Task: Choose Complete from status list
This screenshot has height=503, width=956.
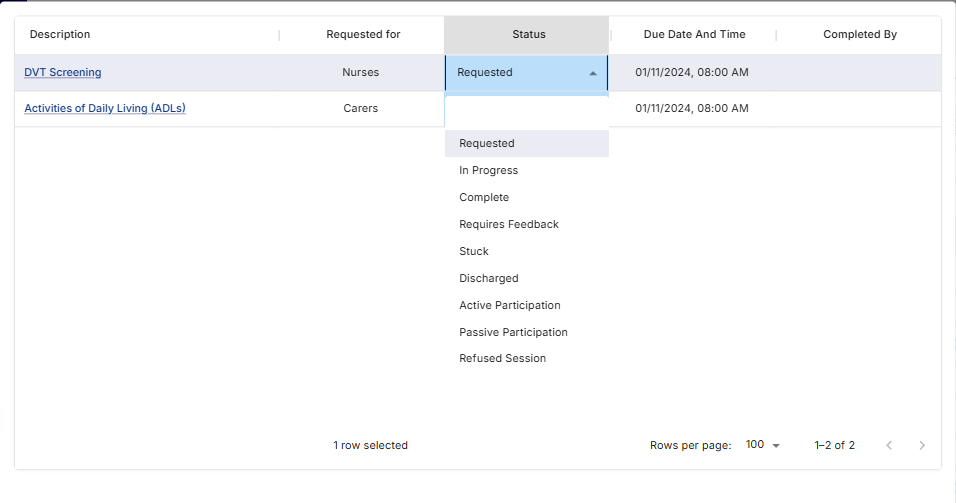Action: coord(484,197)
